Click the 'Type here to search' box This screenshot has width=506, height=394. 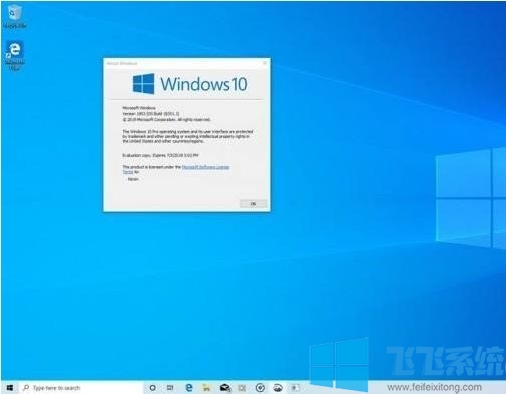click(x=80, y=388)
